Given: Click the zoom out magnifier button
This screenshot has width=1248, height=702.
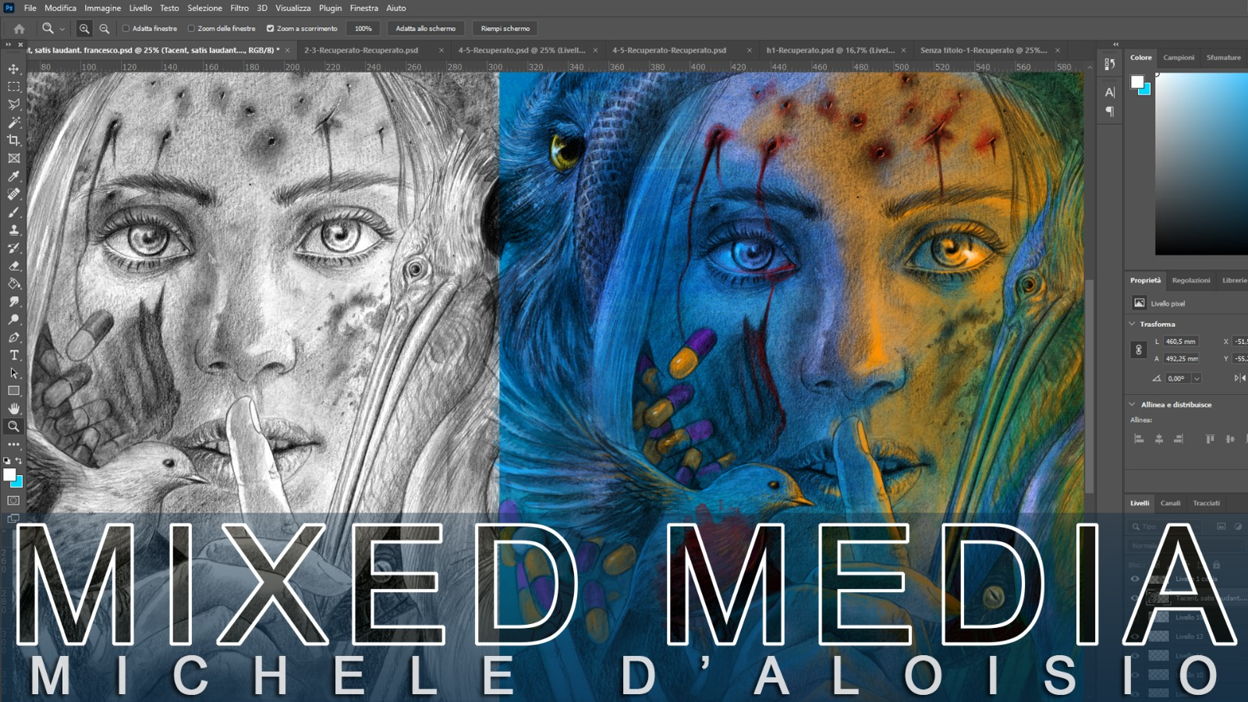Looking at the screenshot, I should point(104,29).
